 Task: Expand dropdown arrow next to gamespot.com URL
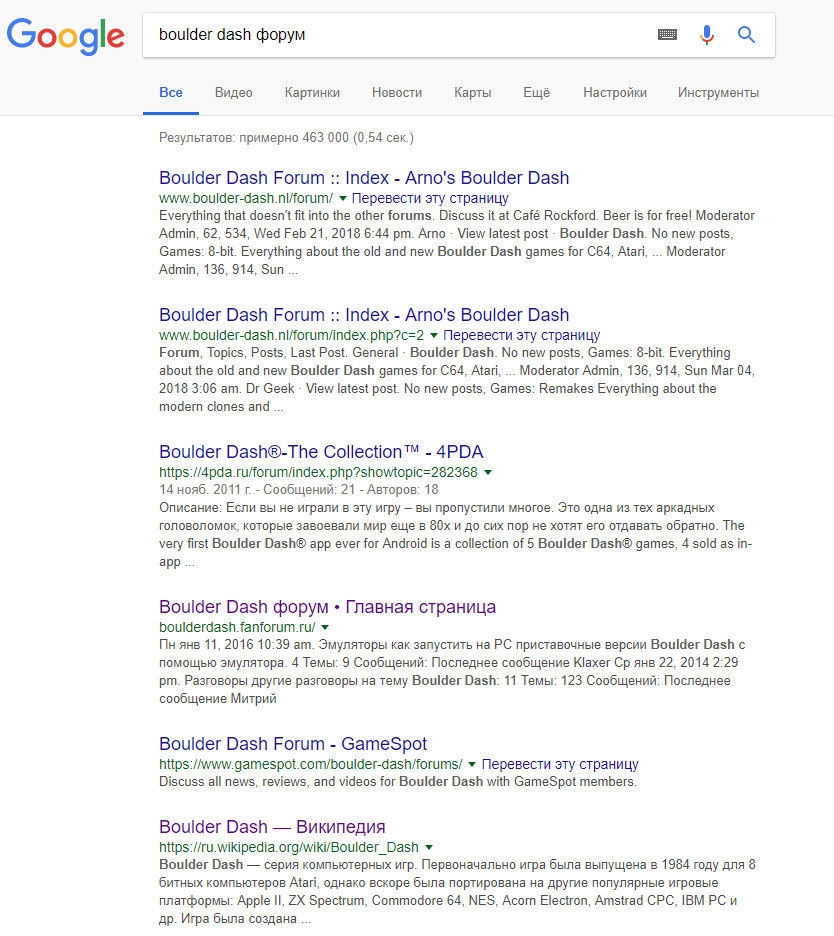(x=472, y=765)
